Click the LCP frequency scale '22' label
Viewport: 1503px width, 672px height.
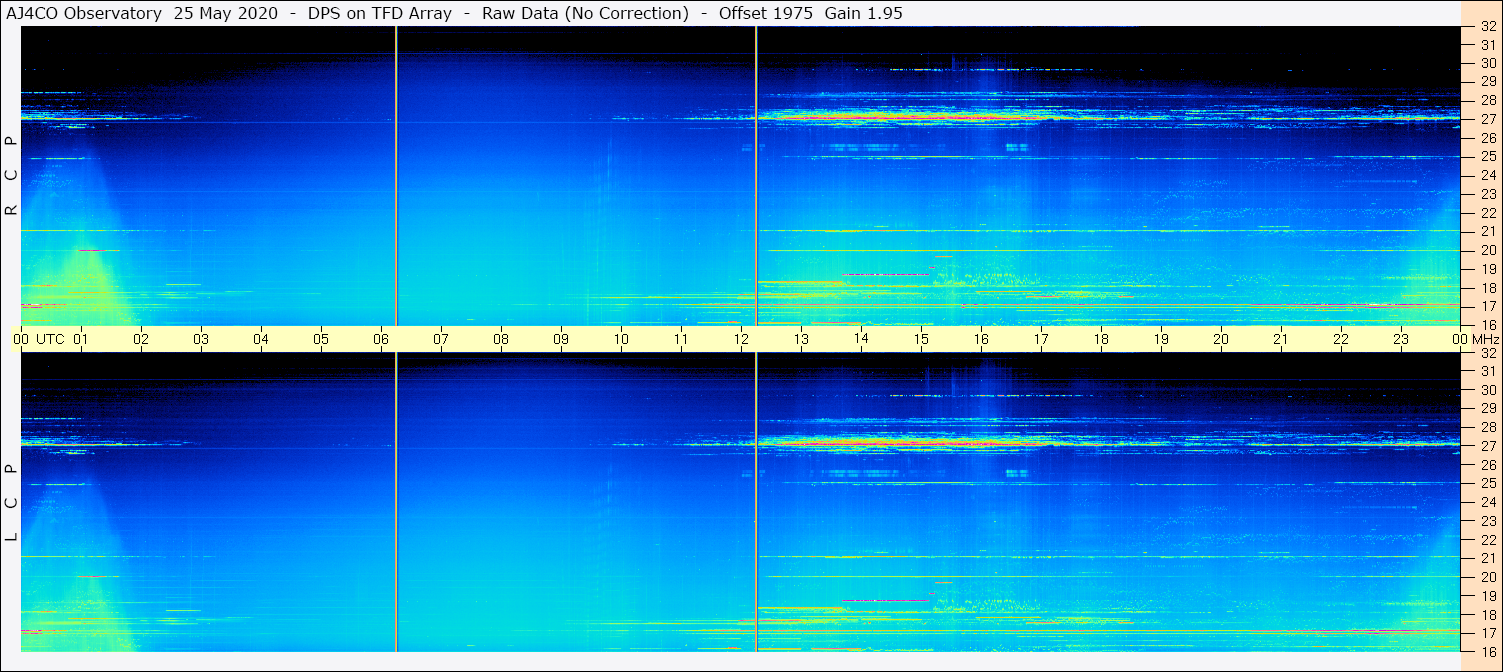1487,539
